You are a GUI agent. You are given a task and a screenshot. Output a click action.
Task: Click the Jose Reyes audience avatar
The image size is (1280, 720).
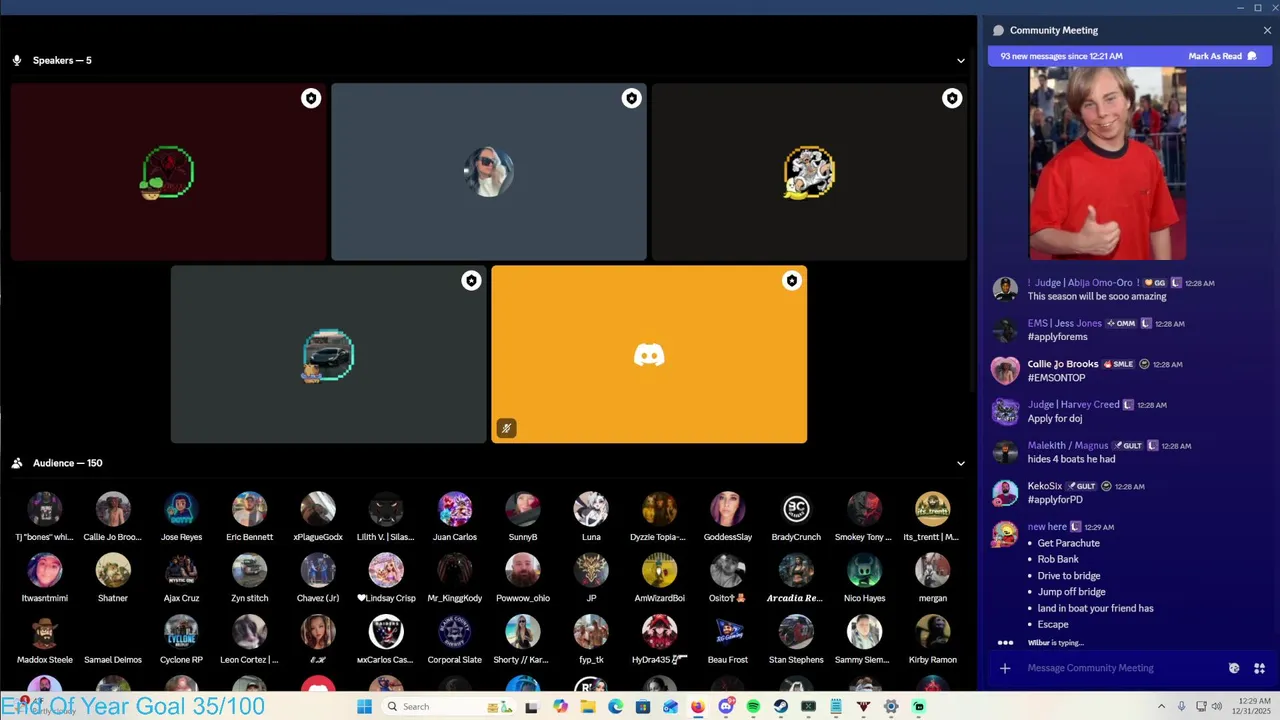181,509
